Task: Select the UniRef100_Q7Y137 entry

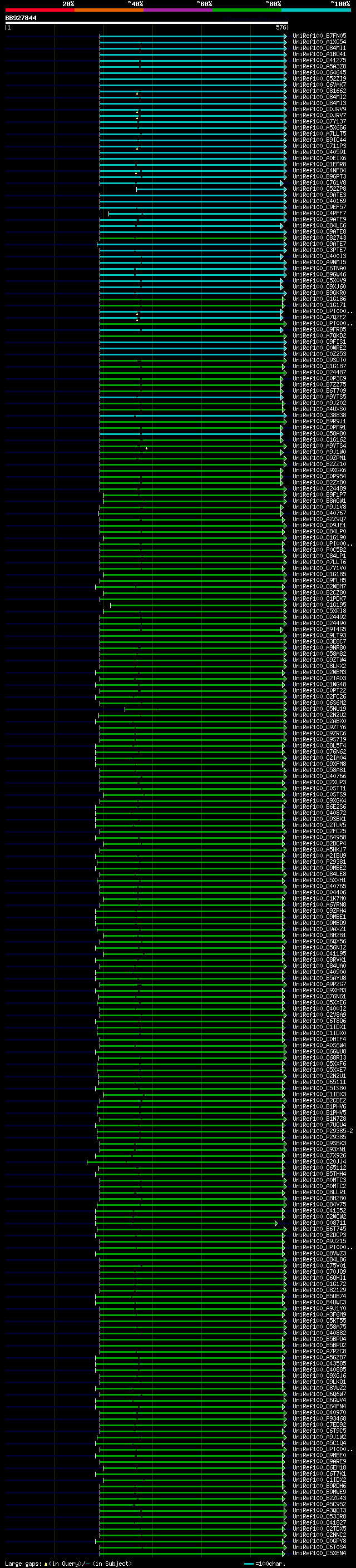Action: (319, 122)
